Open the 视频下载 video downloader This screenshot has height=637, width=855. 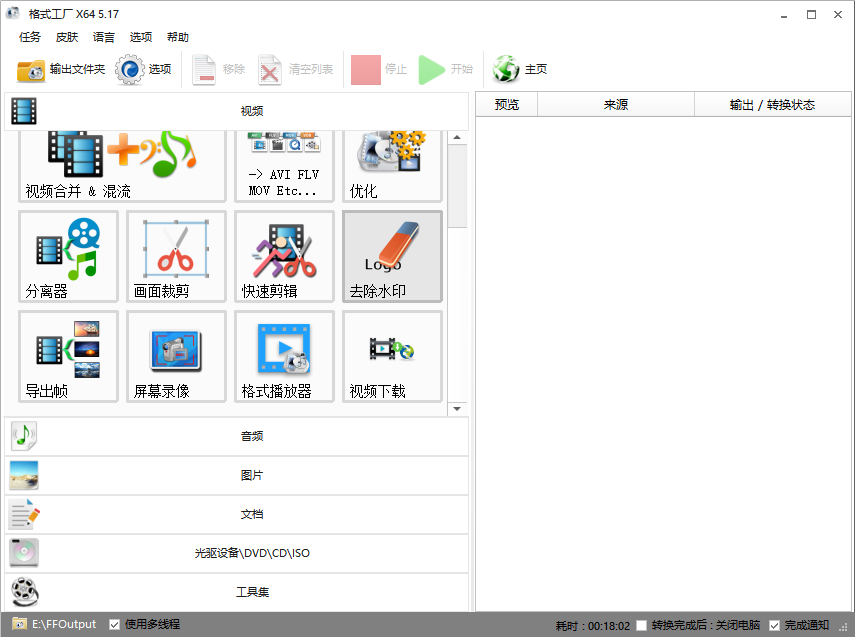click(392, 356)
